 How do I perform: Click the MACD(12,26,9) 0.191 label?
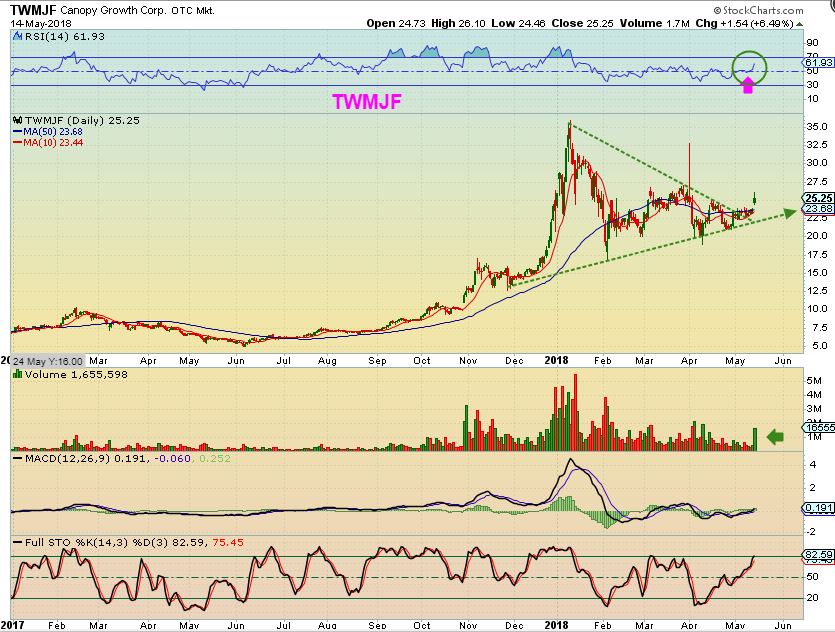click(85, 458)
